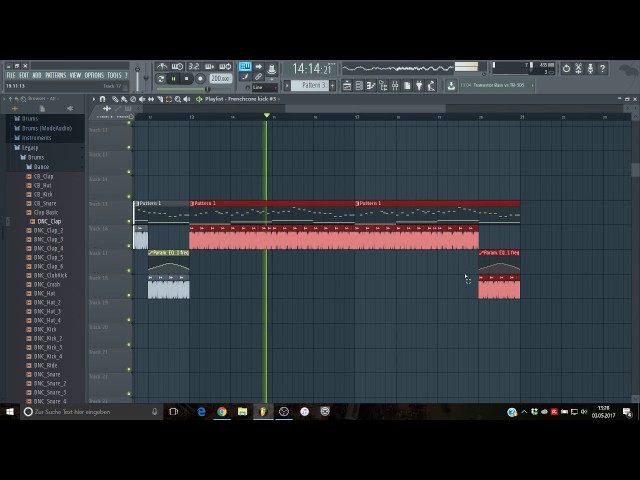The height and width of the screenshot is (480, 640).
Task: Open the PATTERNS menu
Action: 56,75
